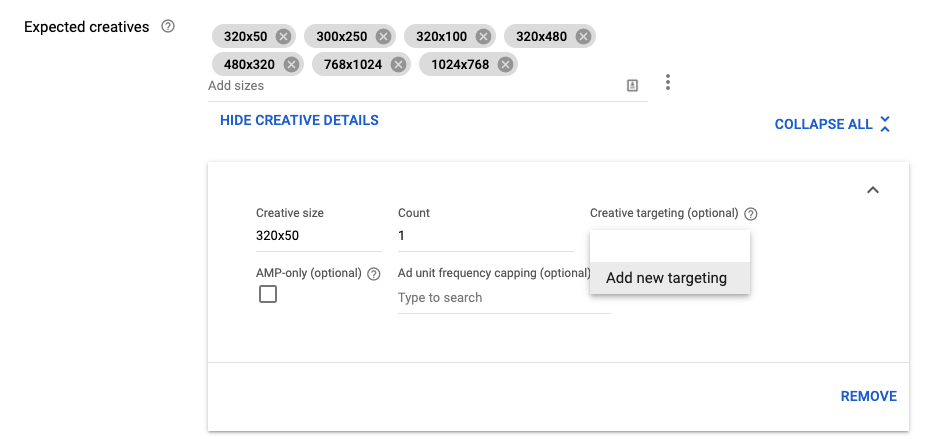Remove the 320x50 size chip

(x=283, y=37)
